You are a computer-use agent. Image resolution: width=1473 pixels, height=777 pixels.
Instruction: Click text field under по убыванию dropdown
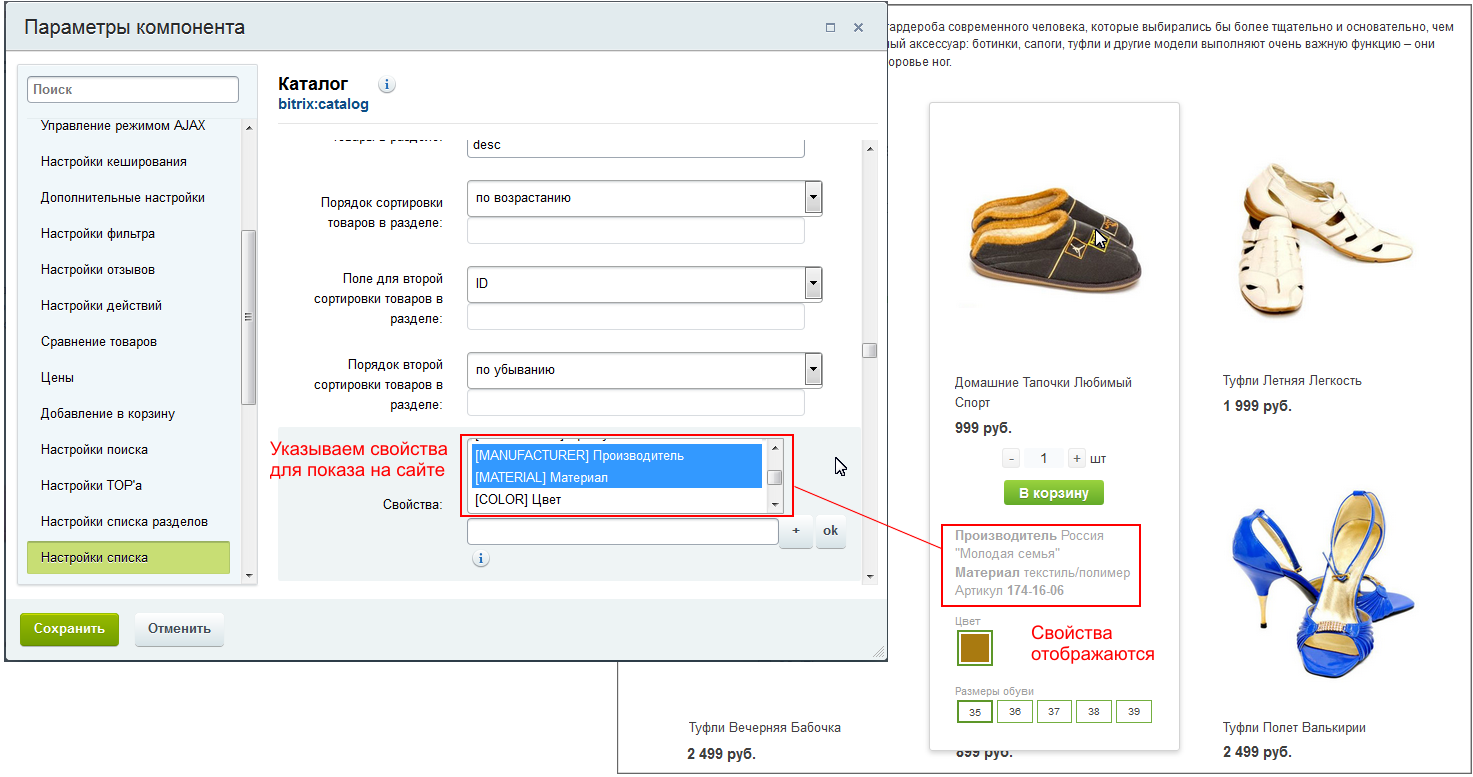coord(636,403)
